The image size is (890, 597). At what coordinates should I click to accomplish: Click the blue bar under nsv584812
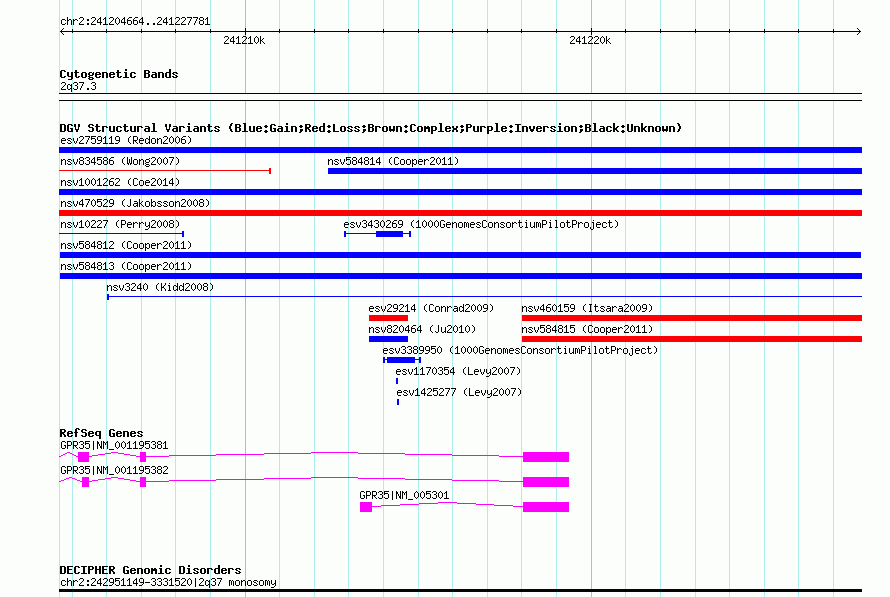click(x=460, y=255)
